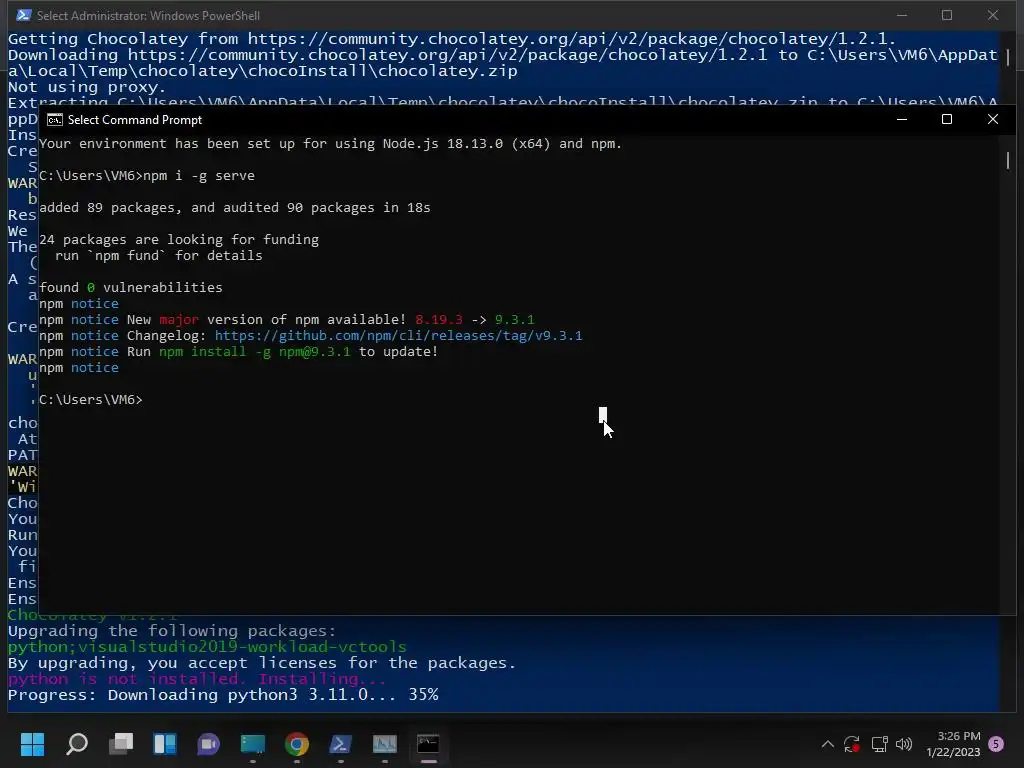Switch to PowerShell via taskbar icon
The height and width of the screenshot is (768, 1024).
[x=340, y=744]
